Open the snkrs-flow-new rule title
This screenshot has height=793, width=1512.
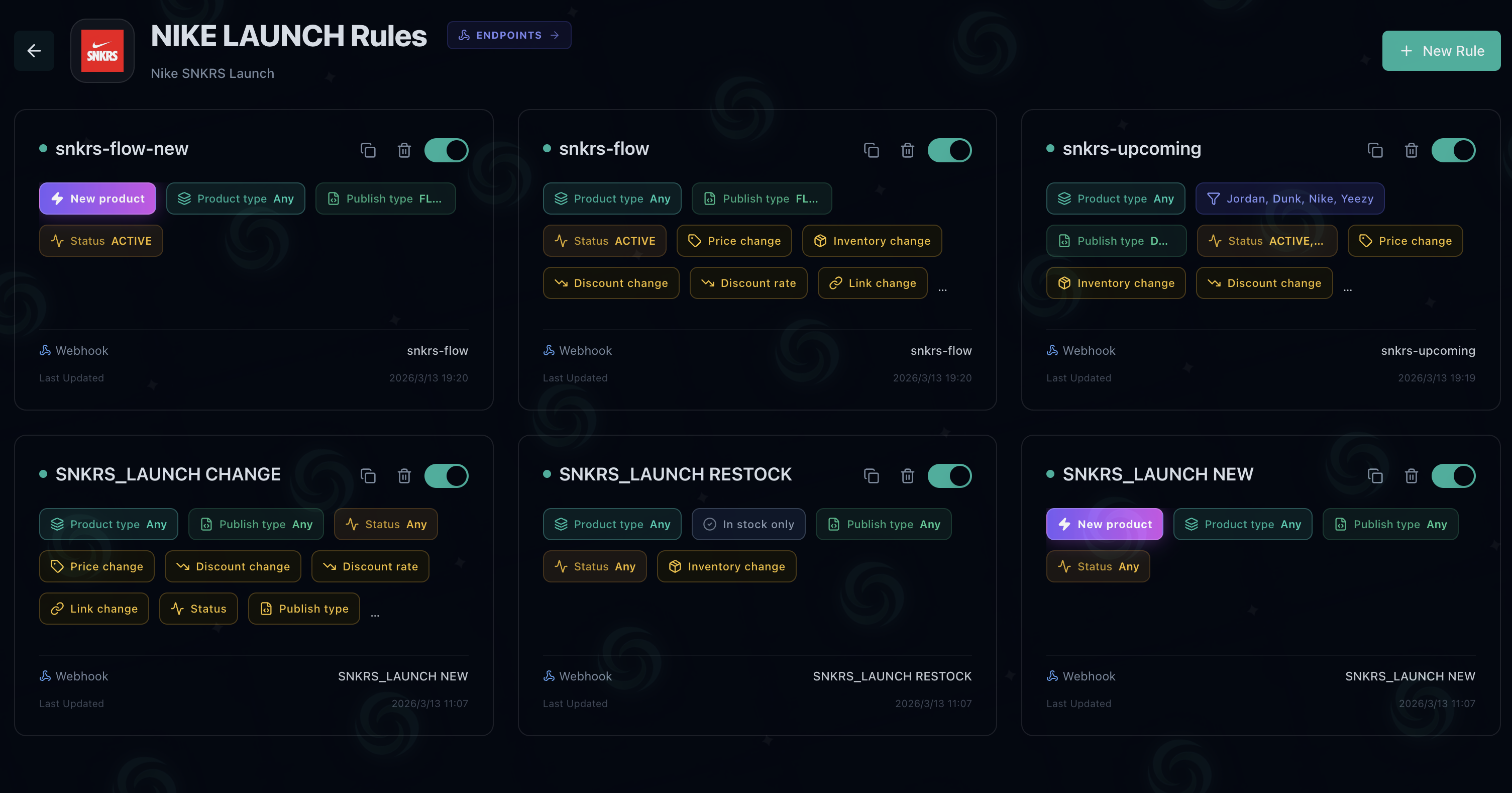(x=122, y=149)
